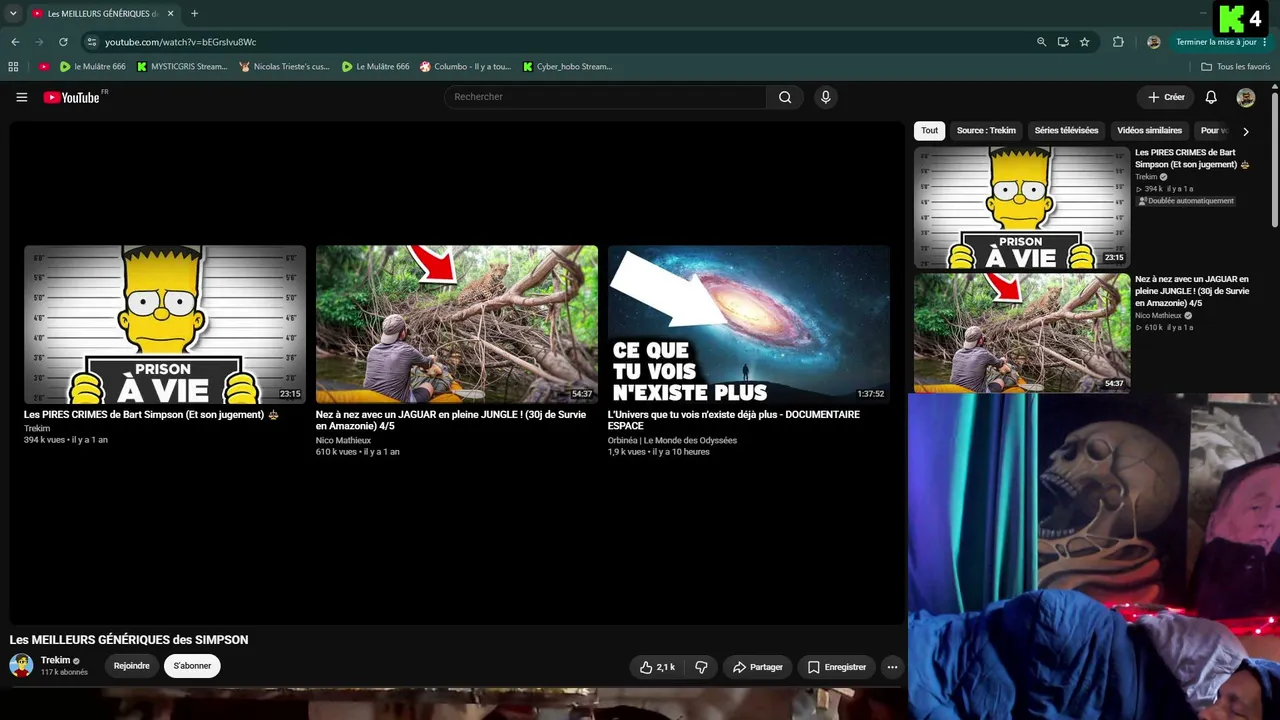Open the JAGUAR jungle endscreen thumbnail
This screenshot has width=1280, height=720.
pos(457,324)
